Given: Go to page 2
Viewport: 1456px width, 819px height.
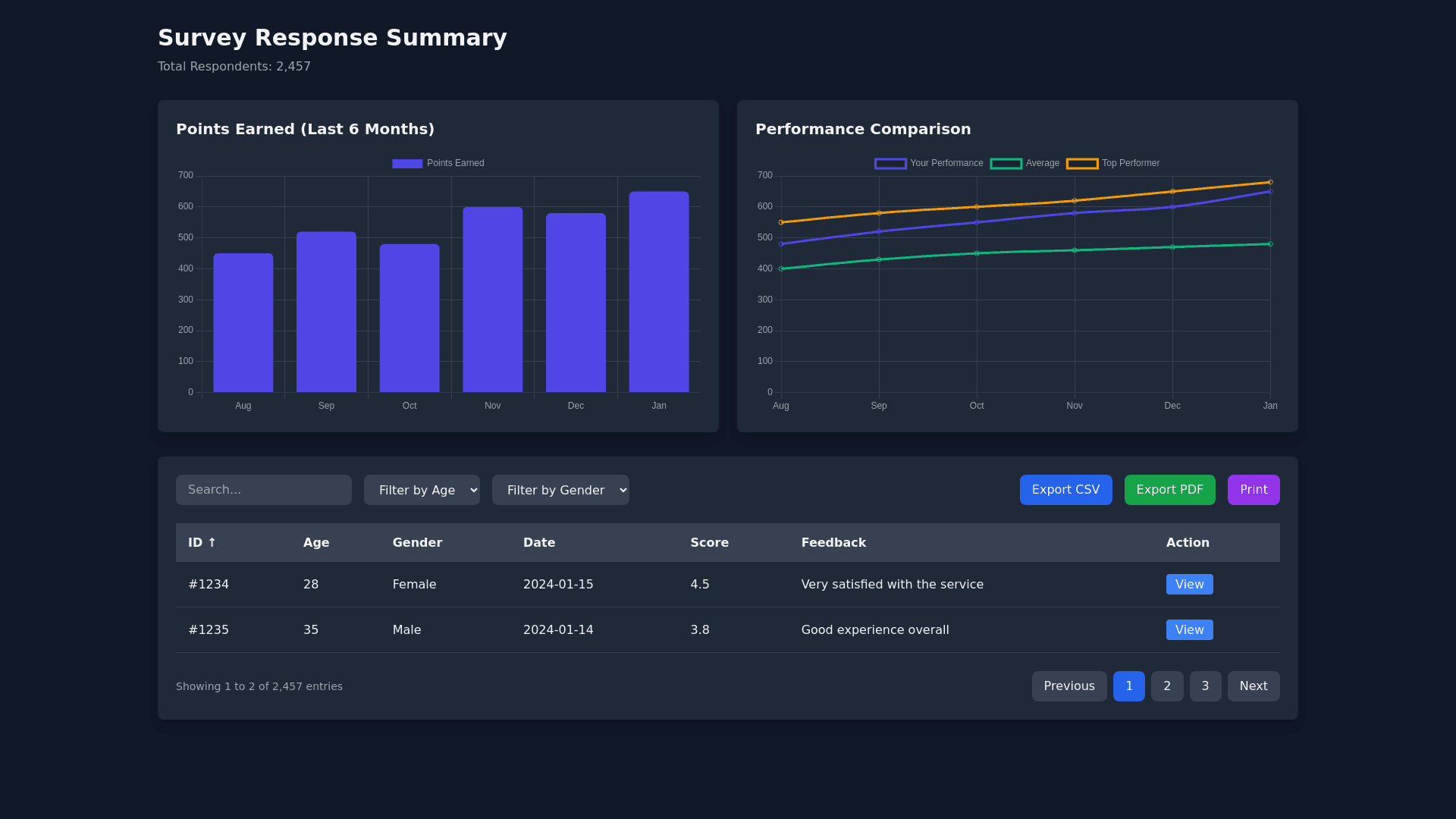Looking at the screenshot, I should click(1166, 686).
